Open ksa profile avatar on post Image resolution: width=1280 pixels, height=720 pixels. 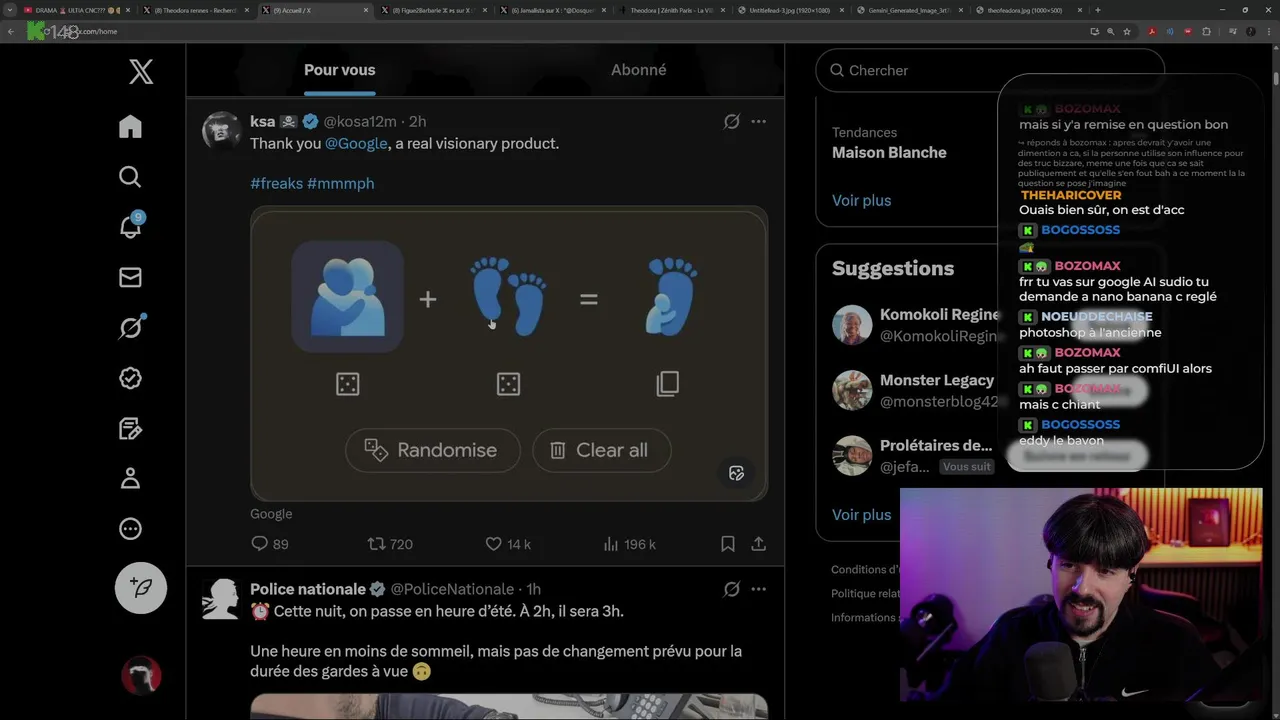click(x=221, y=131)
